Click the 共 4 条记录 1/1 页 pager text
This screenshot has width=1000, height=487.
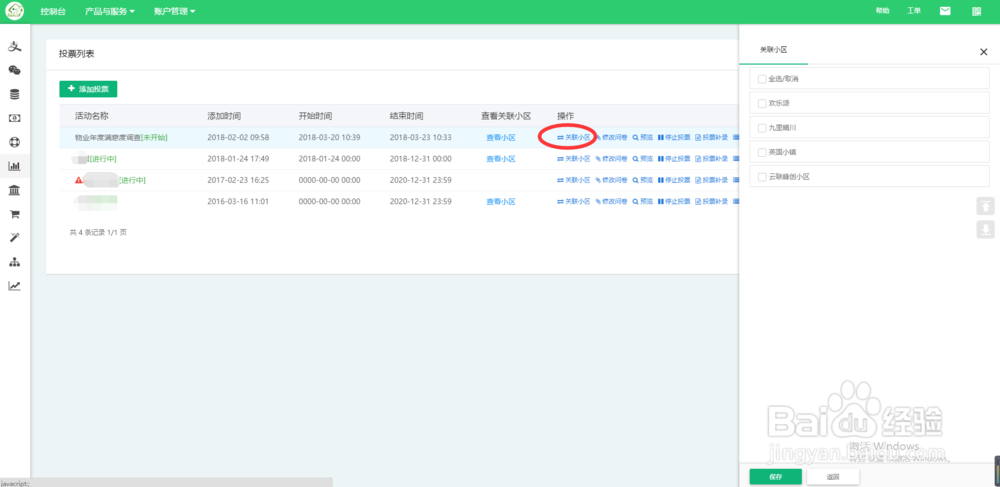point(98,233)
